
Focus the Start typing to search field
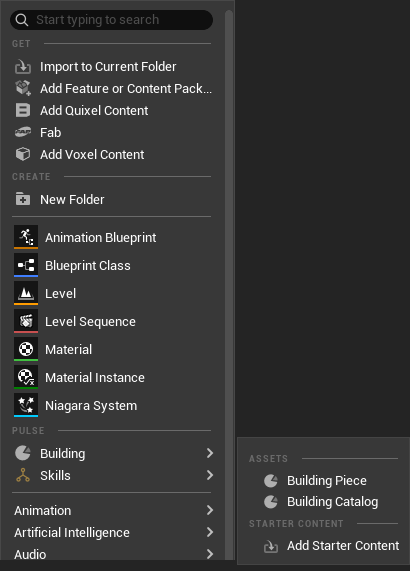tap(111, 20)
